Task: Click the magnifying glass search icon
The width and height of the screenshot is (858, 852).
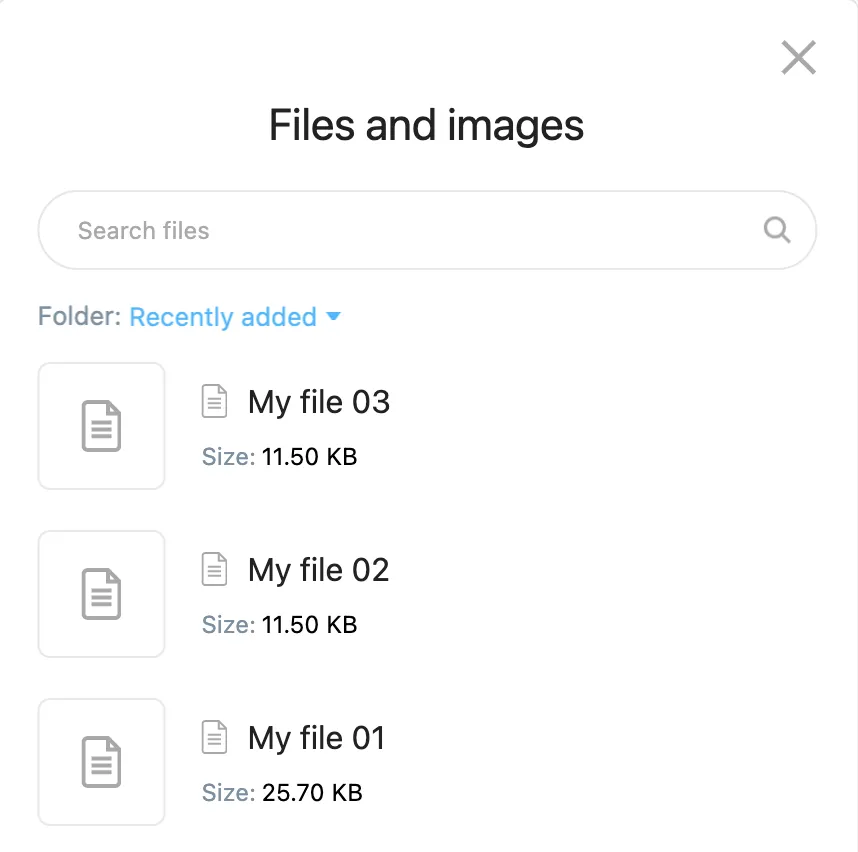Action: pos(777,230)
